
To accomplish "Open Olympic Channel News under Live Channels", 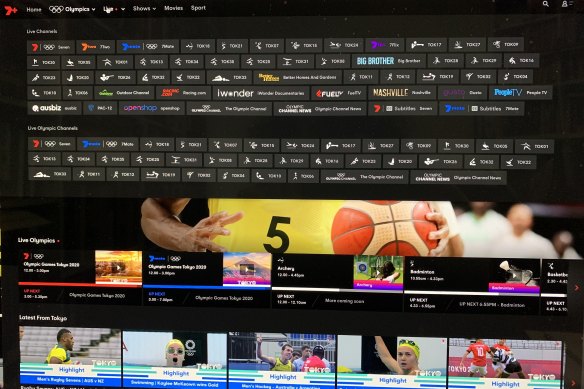I will [320, 109].
